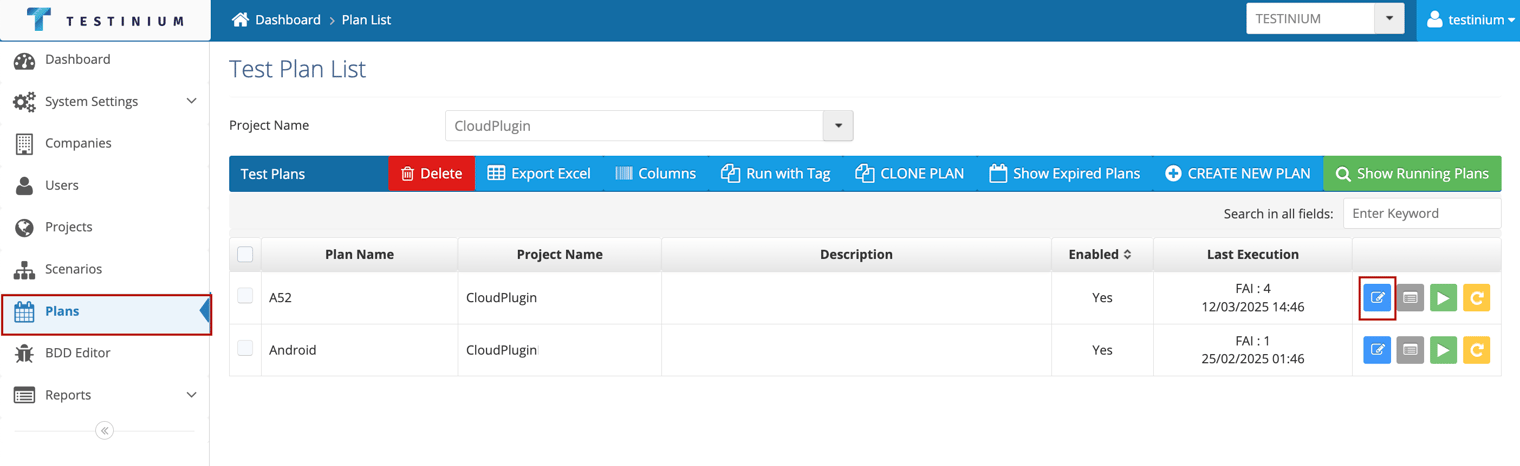Click Run with Tag button

click(775, 174)
